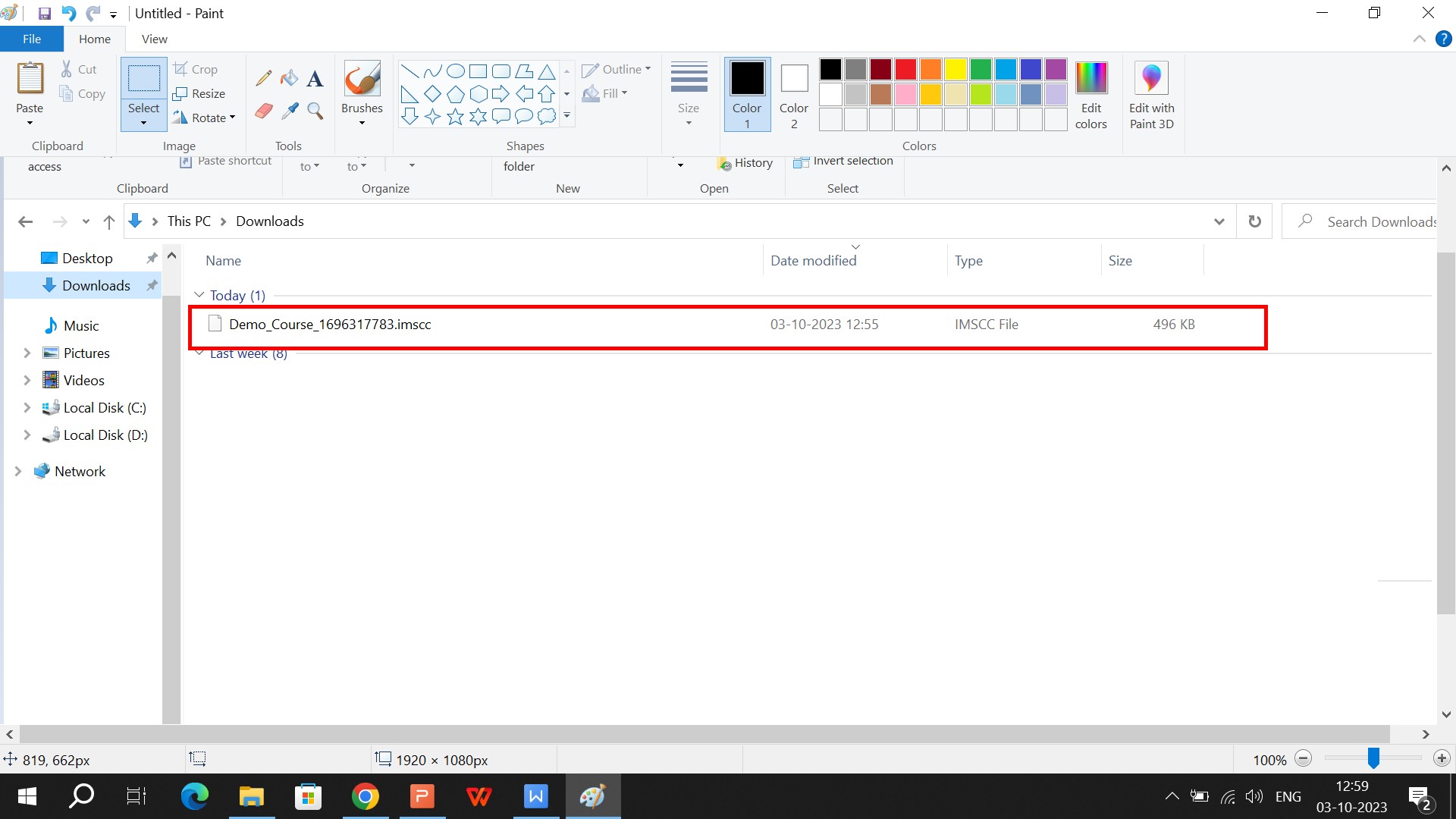
Task: Click the Redo arrow in quick access toolbar
Action: point(93,14)
